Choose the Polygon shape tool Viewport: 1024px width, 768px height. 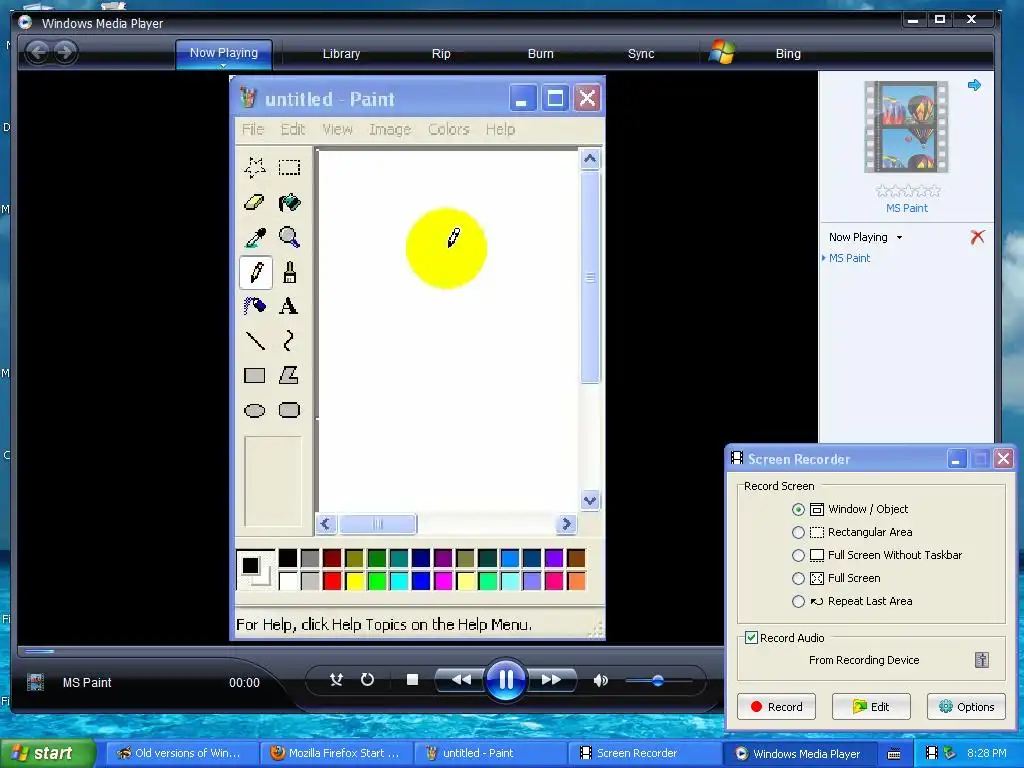[x=289, y=376]
